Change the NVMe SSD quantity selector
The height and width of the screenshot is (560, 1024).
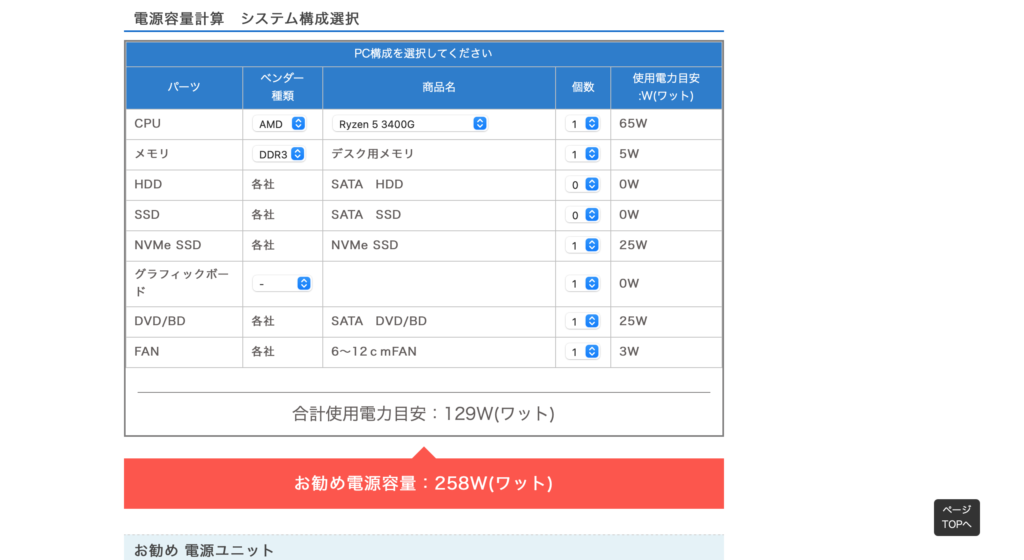point(582,245)
